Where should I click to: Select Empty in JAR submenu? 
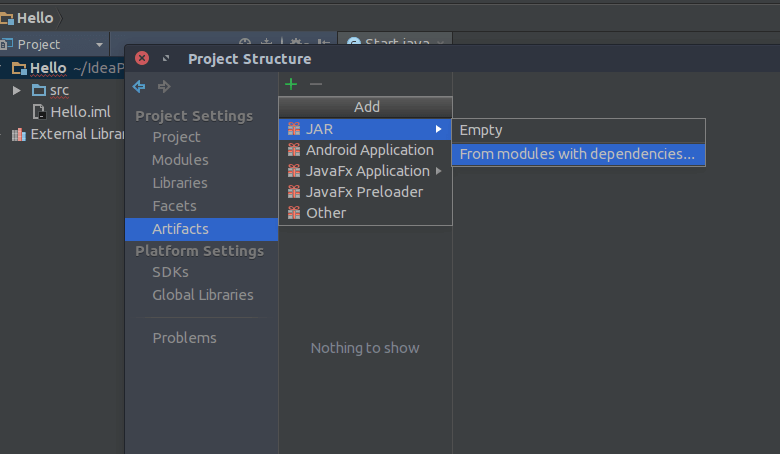coord(481,130)
